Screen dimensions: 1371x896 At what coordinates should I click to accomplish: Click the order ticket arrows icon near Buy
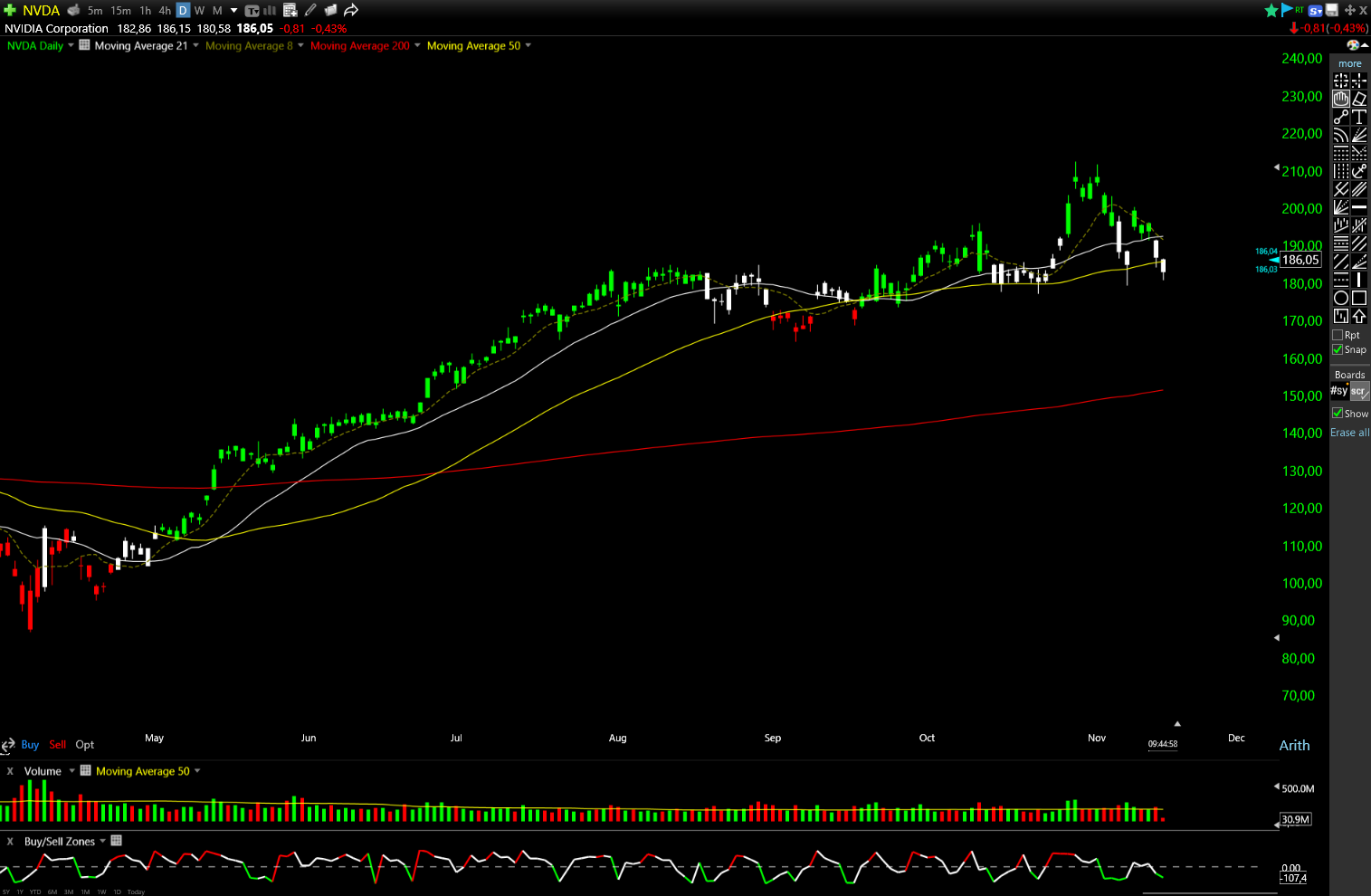point(8,745)
